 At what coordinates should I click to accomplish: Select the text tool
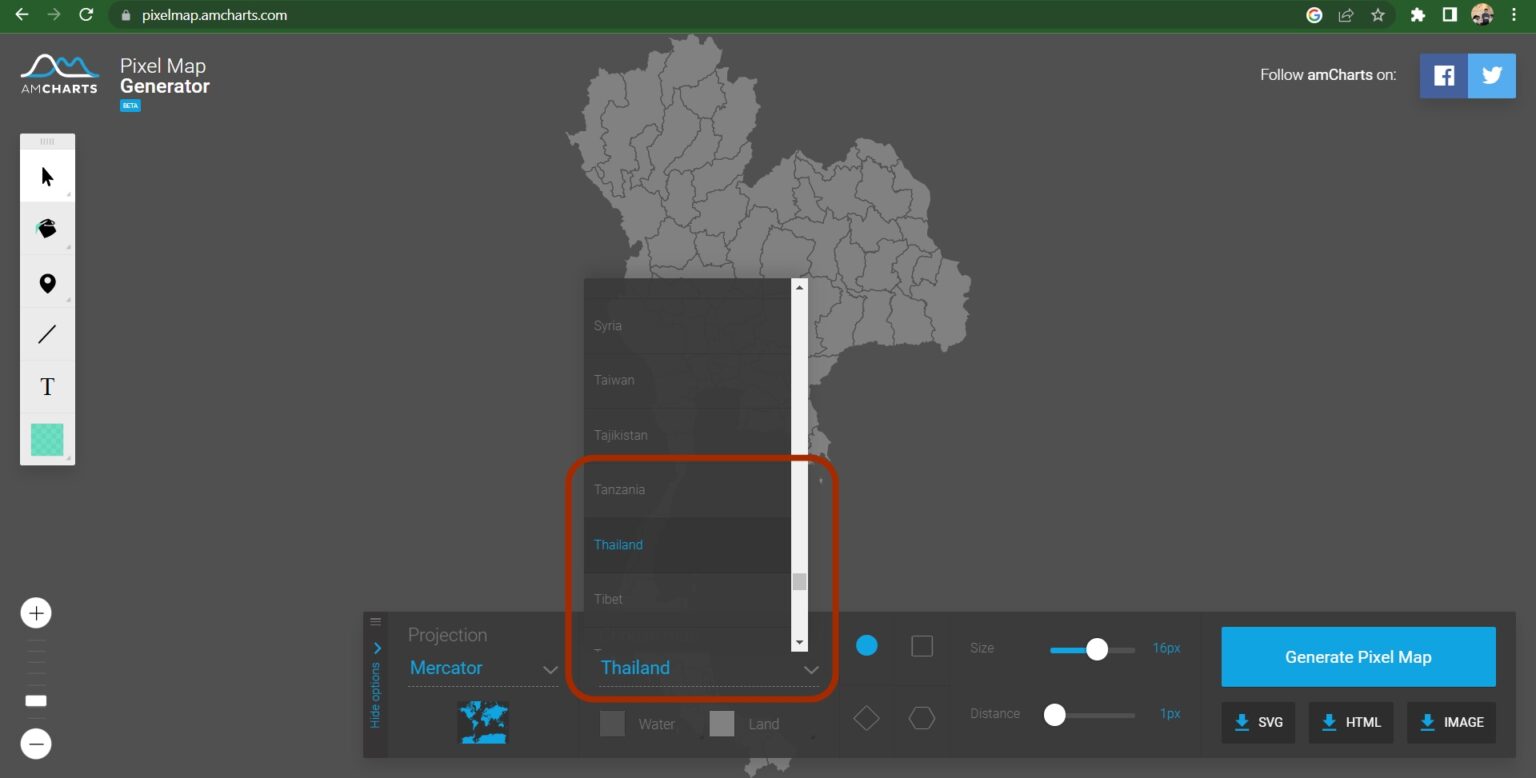tap(46, 387)
